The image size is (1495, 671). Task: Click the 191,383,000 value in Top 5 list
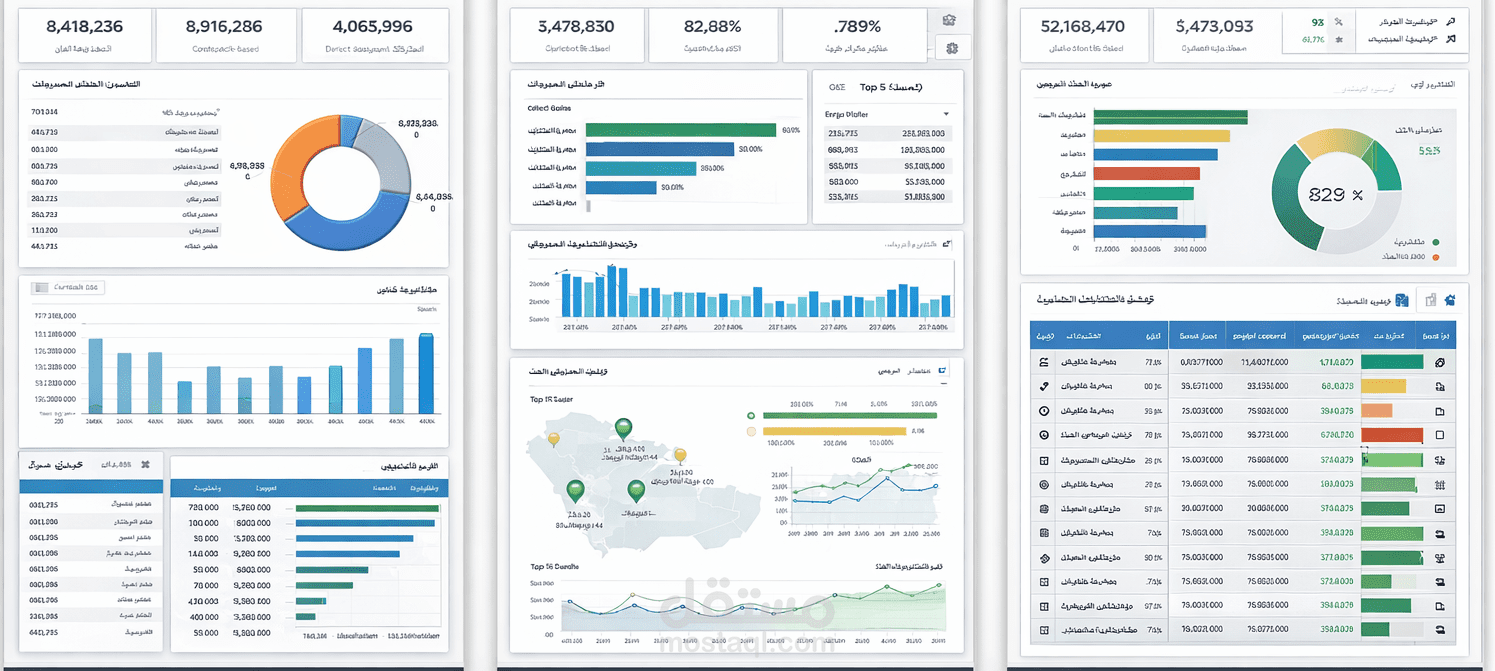click(x=924, y=150)
